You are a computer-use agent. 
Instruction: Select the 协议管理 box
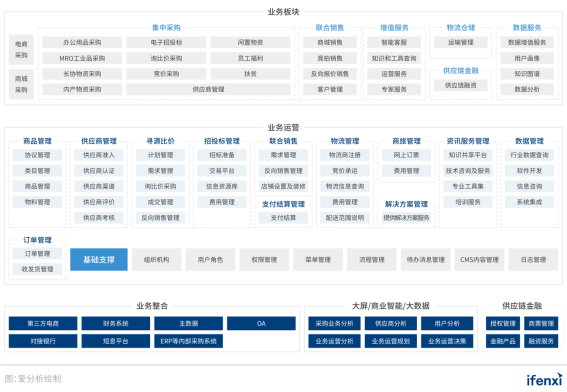point(37,155)
